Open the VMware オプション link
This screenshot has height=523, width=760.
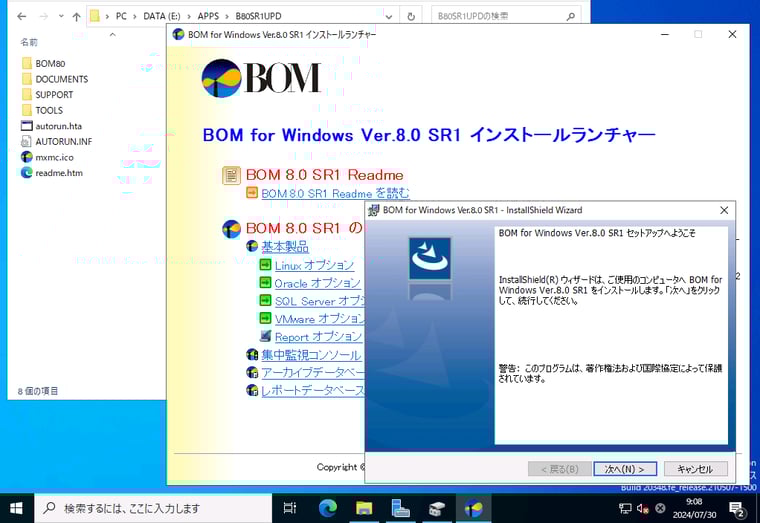[319, 318]
